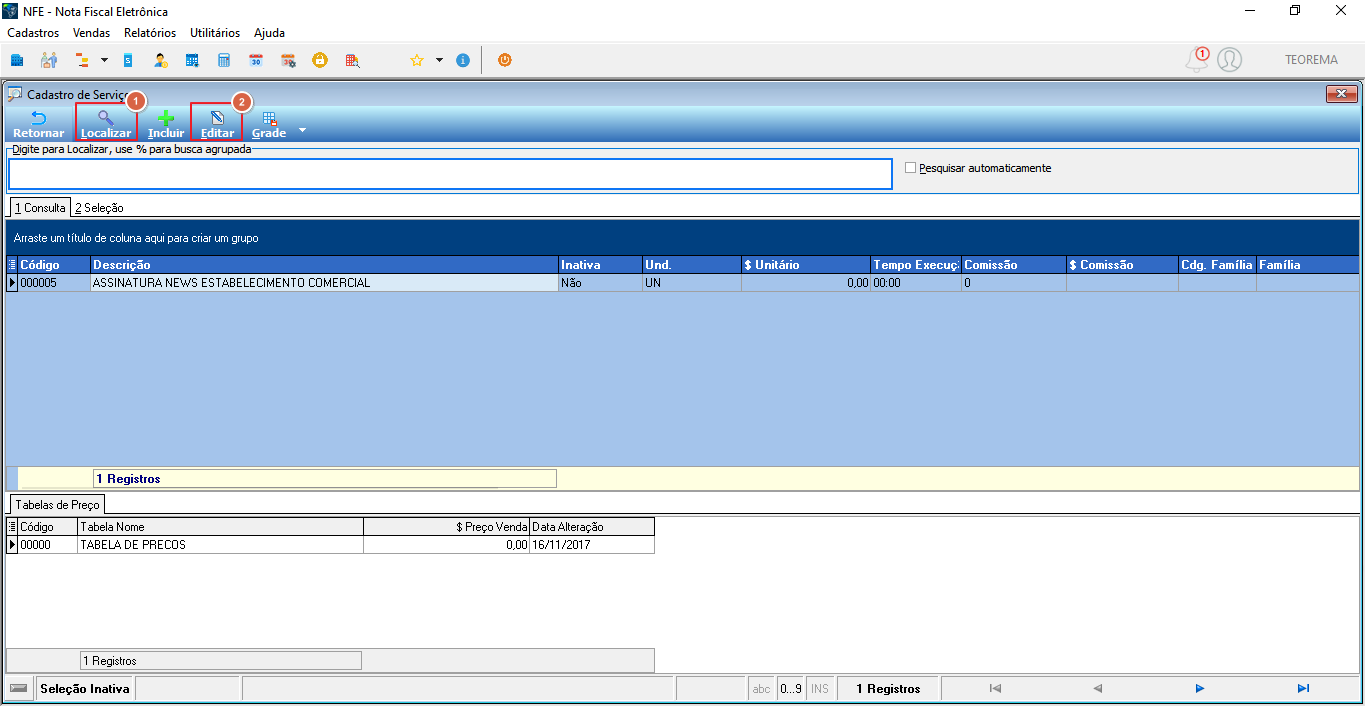Expand the dropdown arrow beside the star
This screenshot has height=706, width=1365.
coord(439,60)
